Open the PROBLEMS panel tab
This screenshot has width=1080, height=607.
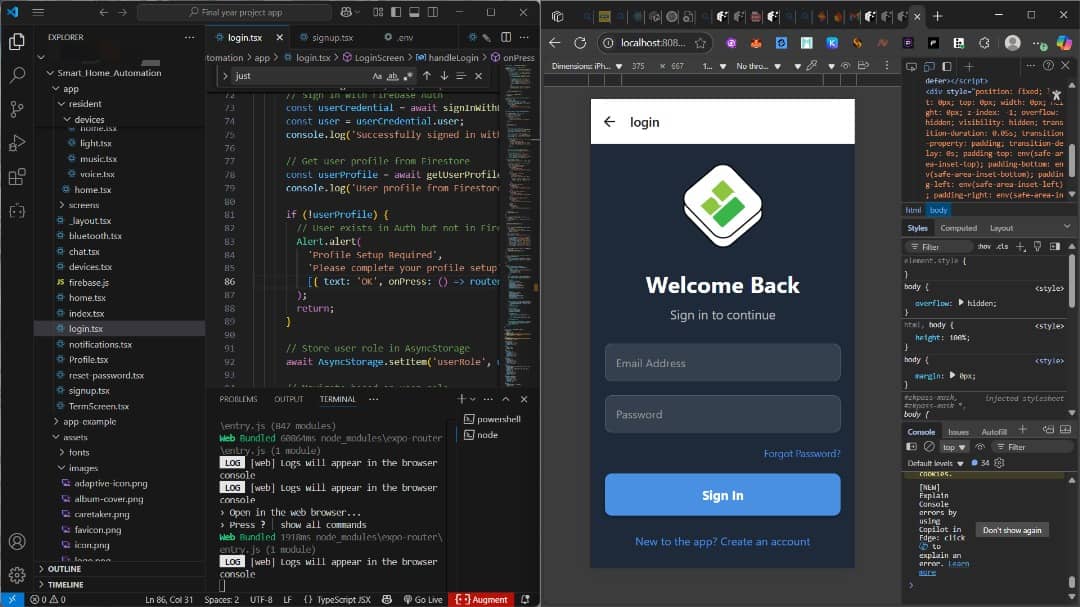tap(238, 399)
